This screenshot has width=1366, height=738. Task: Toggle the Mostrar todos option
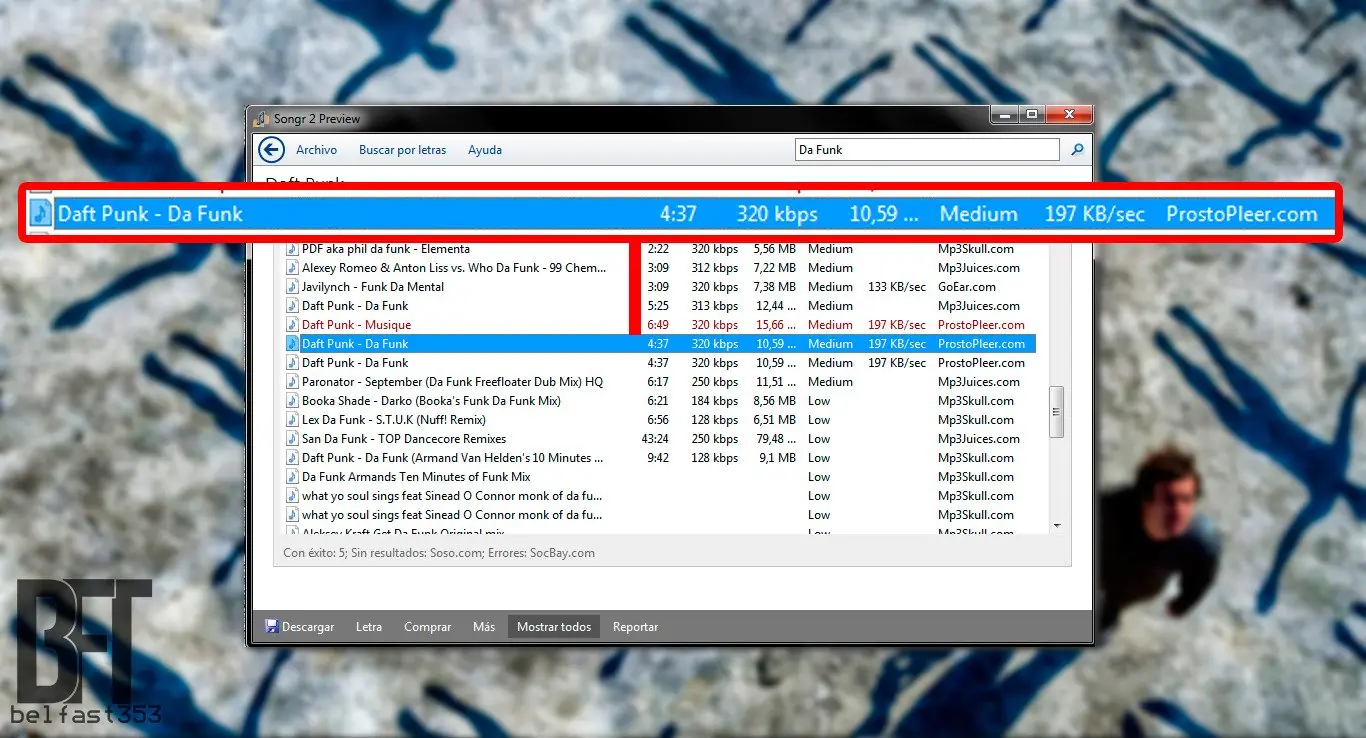[x=554, y=627]
